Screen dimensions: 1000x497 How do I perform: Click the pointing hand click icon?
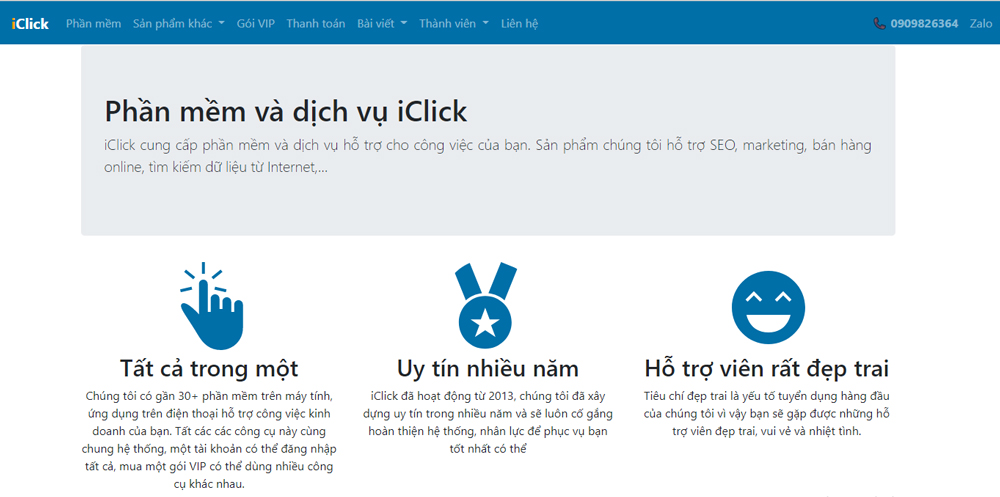pyautogui.click(x=211, y=306)
